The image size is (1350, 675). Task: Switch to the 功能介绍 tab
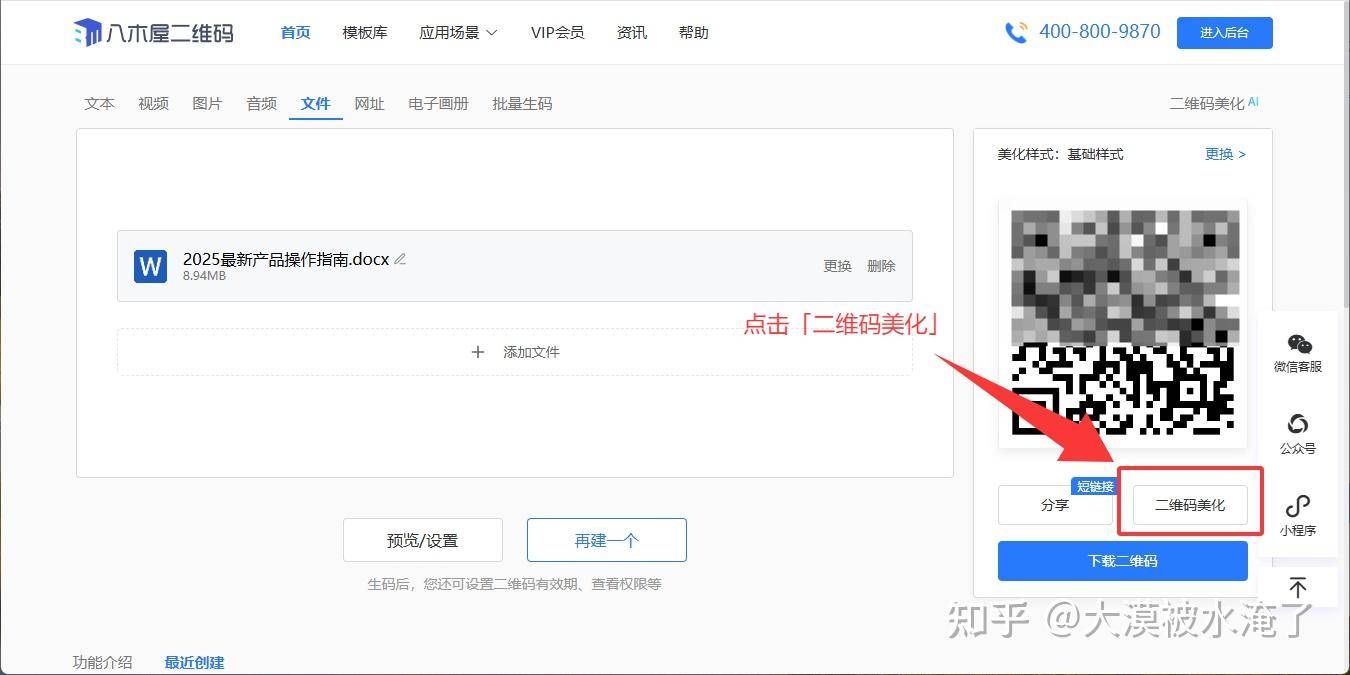click(102, 662)
